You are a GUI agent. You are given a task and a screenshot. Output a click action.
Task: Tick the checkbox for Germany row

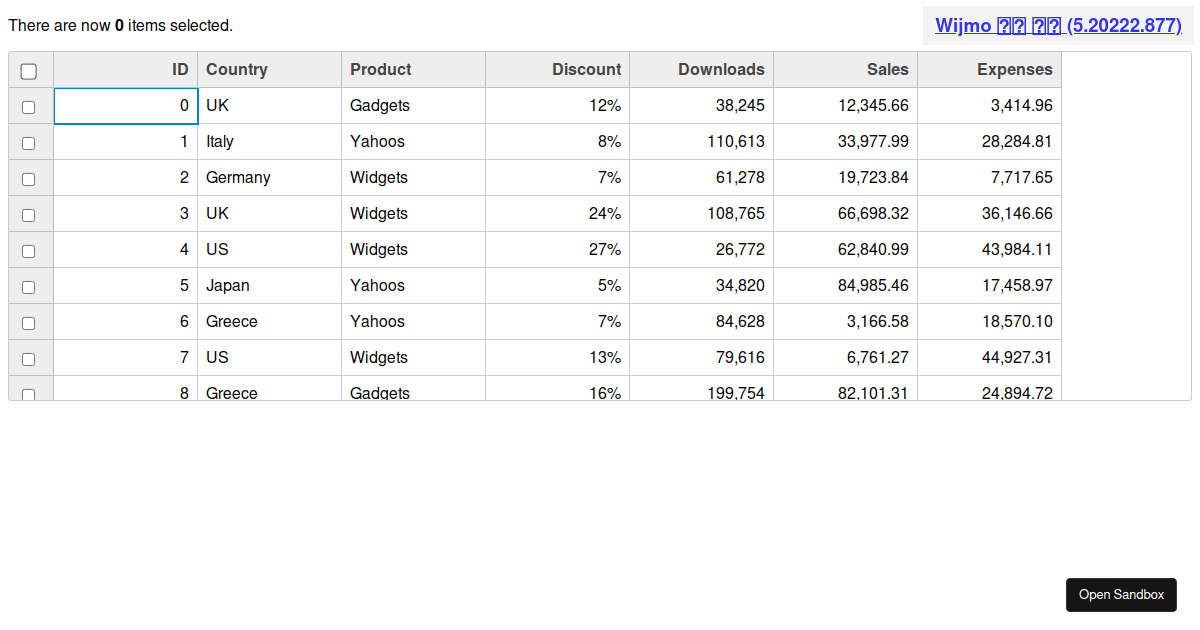tap(29, 179)
